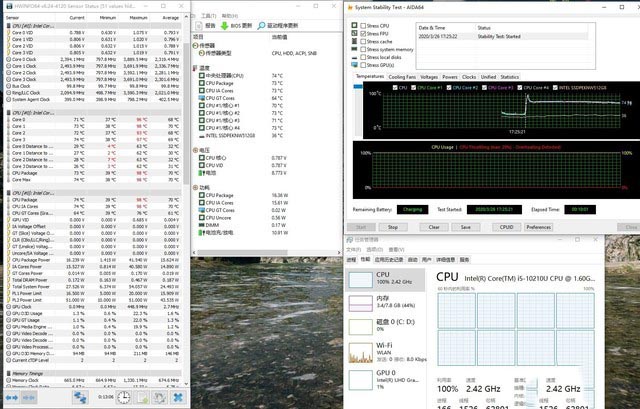This screenshot has width=640, height=409.
Task: Enable Stress system memory checkbox
Action: coord(363,49)
